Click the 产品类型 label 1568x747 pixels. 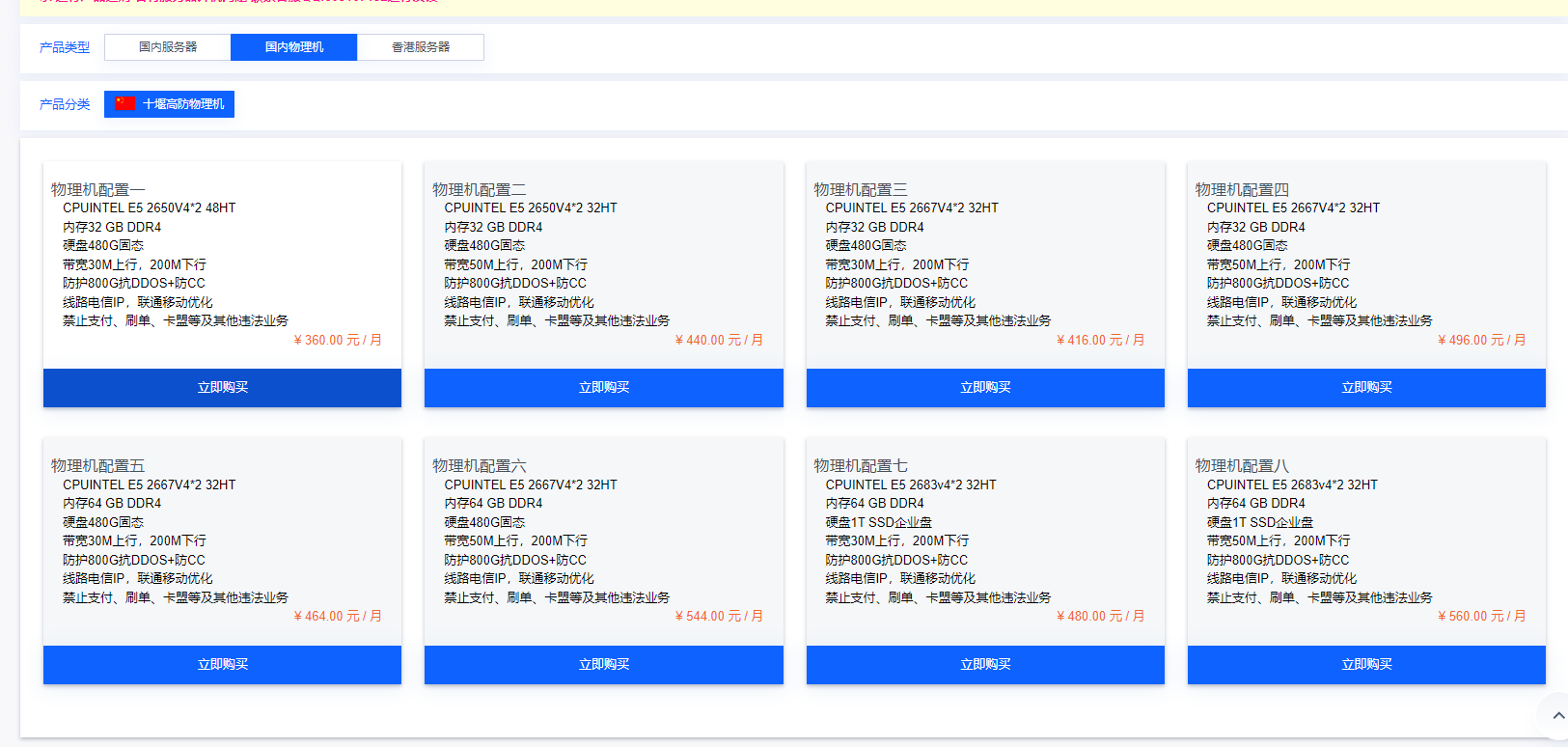pos(65,47)
